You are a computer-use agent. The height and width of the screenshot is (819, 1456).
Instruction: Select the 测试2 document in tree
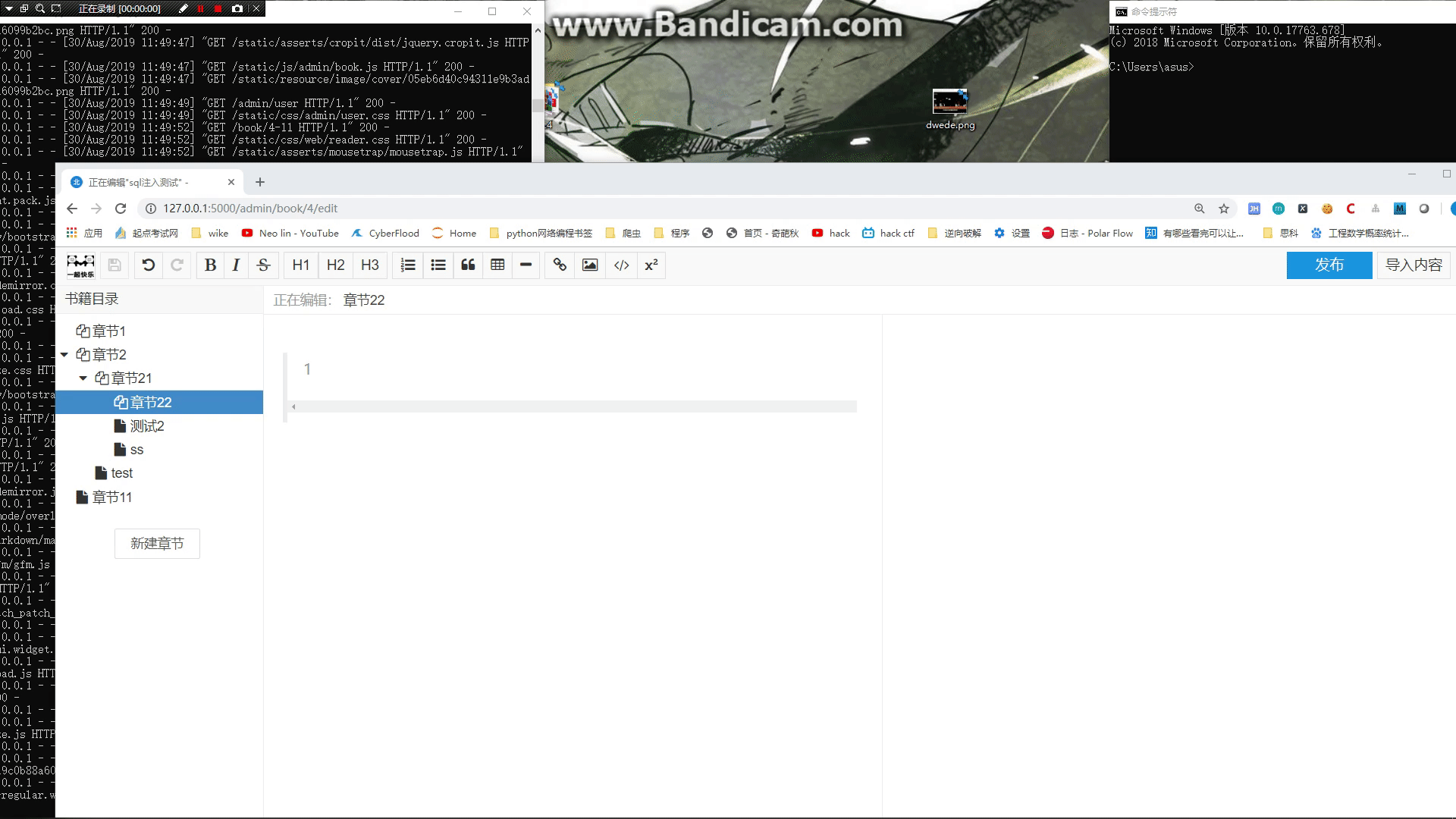coord(146,426)
